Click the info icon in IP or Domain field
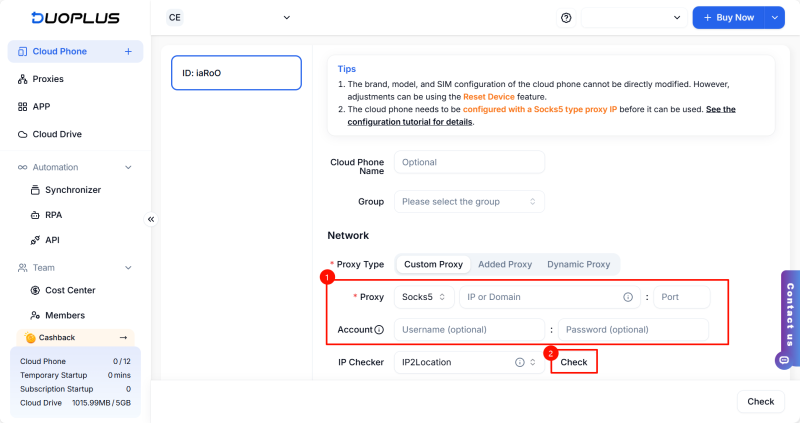The height and width of the screenshot is (423, 800). (x=628, y=297)
